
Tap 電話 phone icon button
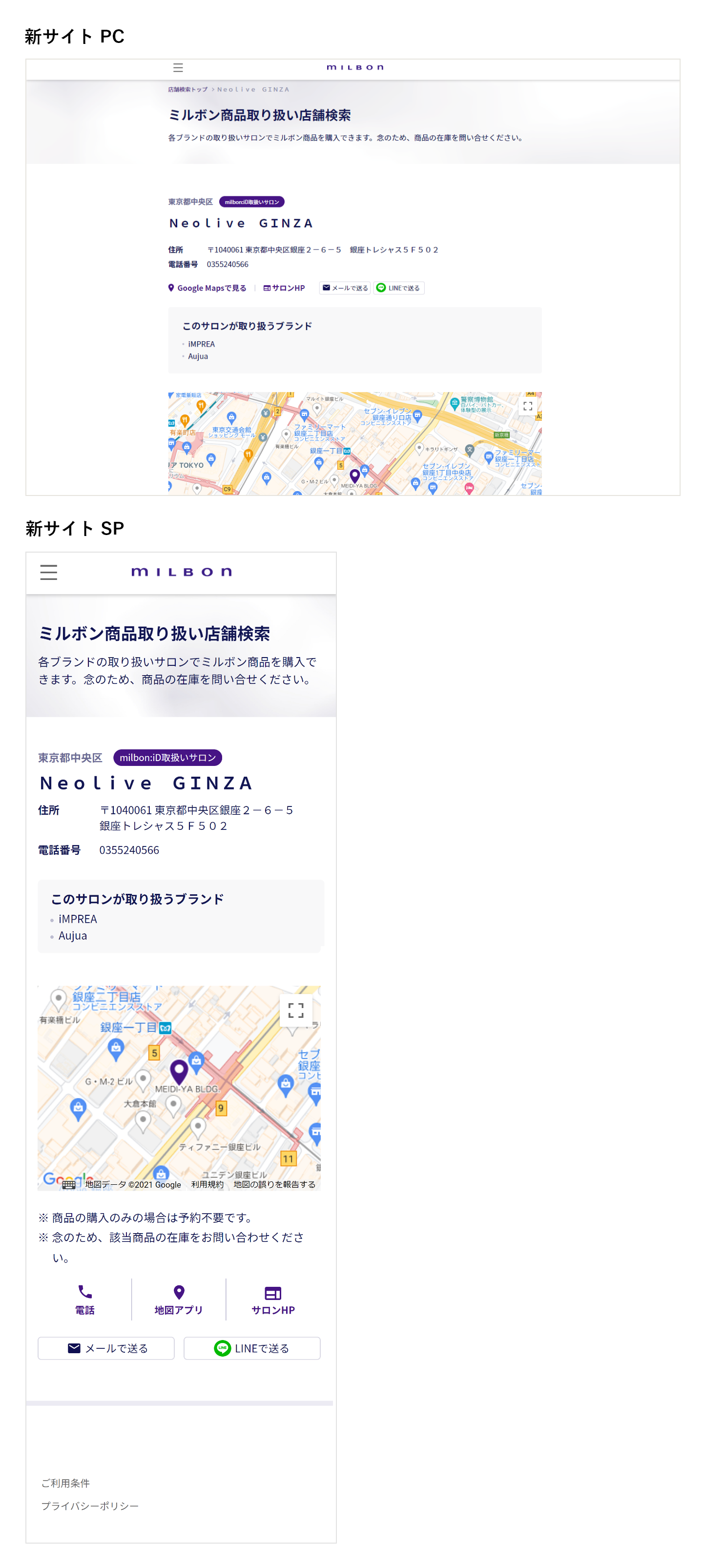click(x=84, y=1300)
